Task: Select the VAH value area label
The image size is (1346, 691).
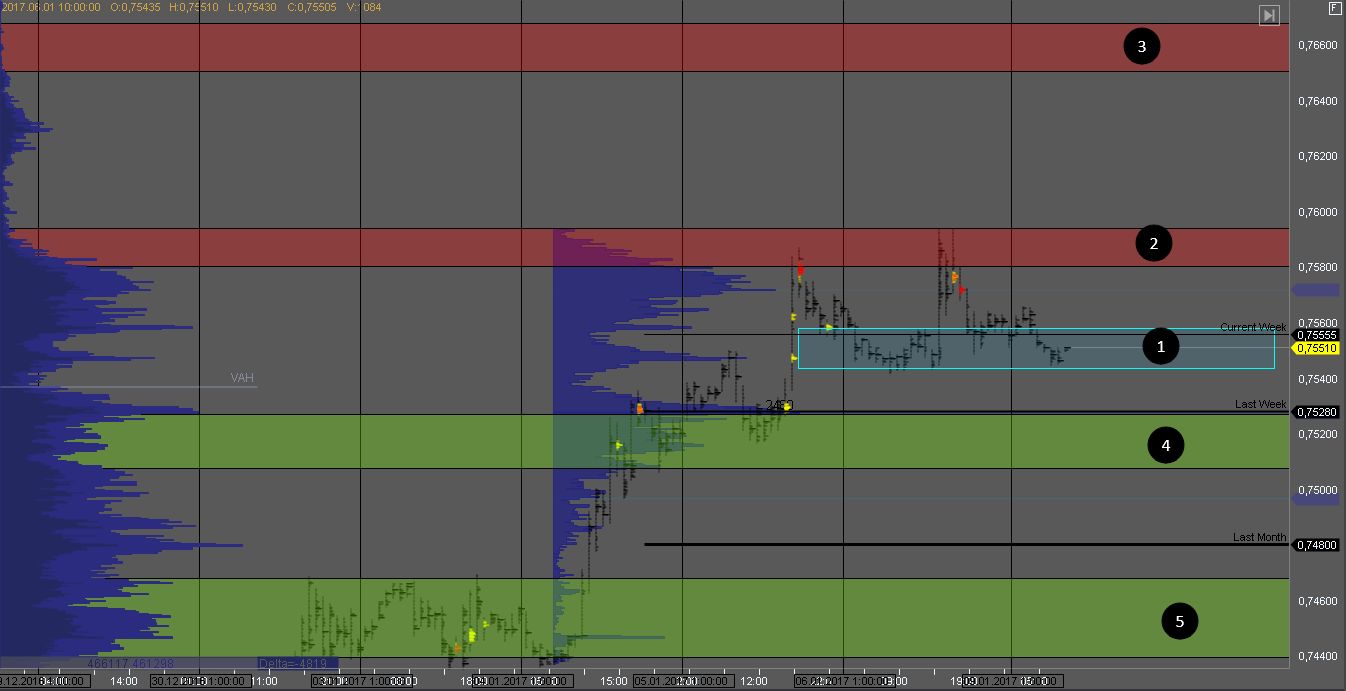Action: point(242,378)
